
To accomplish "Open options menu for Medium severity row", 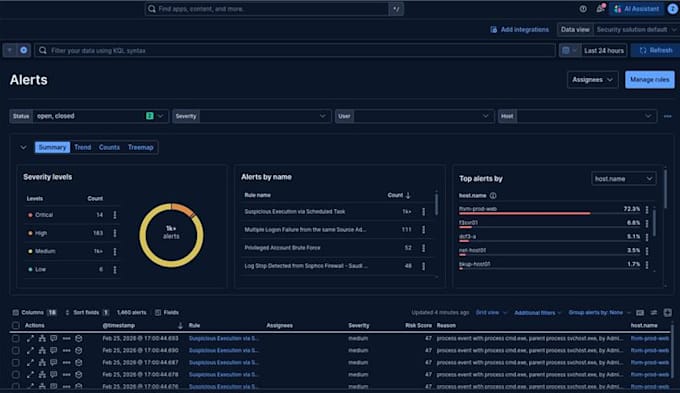I will click(x=114, y=251).
